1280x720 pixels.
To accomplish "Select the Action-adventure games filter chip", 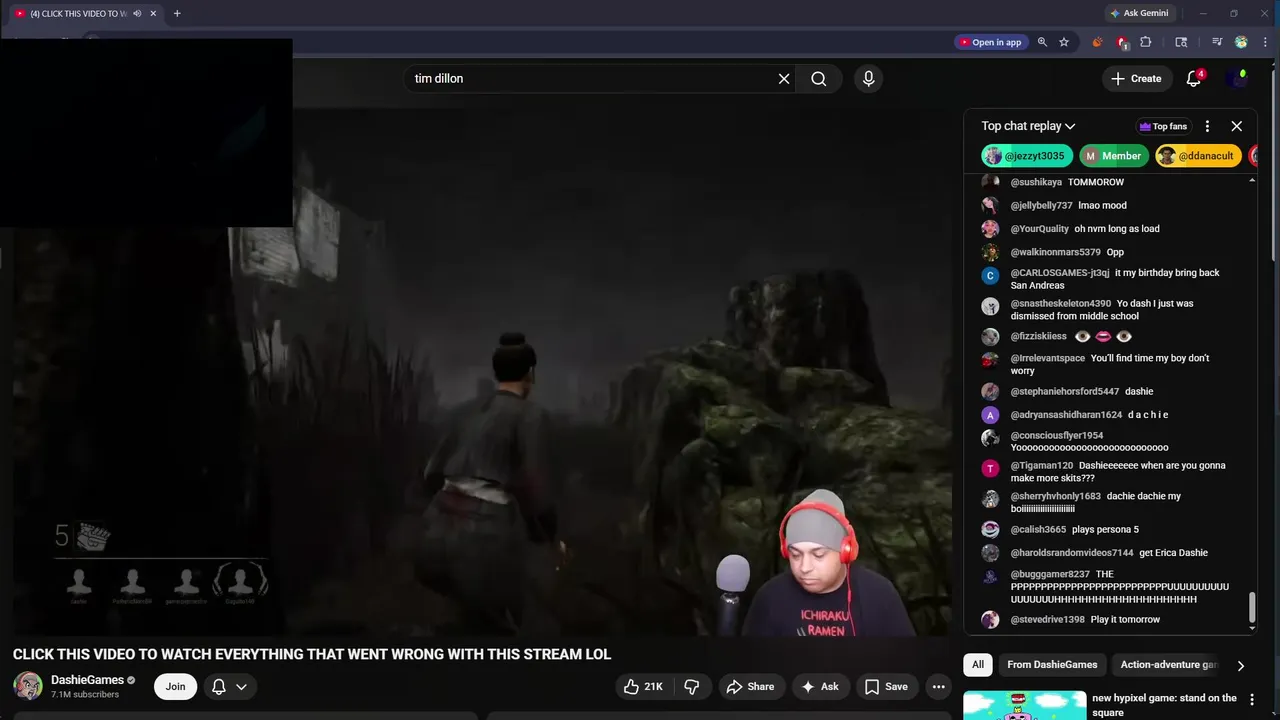I will (x=1169, y=665).
